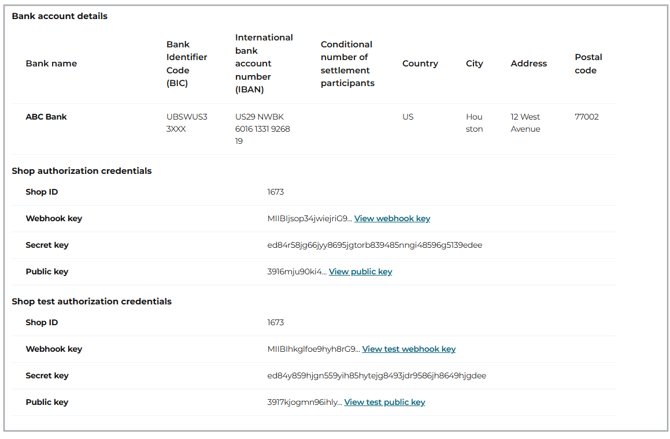This screenshot has height=439, width=670.
Task: Click the UBSWUS33XXX BIC code value
Action: pos(187,123)
